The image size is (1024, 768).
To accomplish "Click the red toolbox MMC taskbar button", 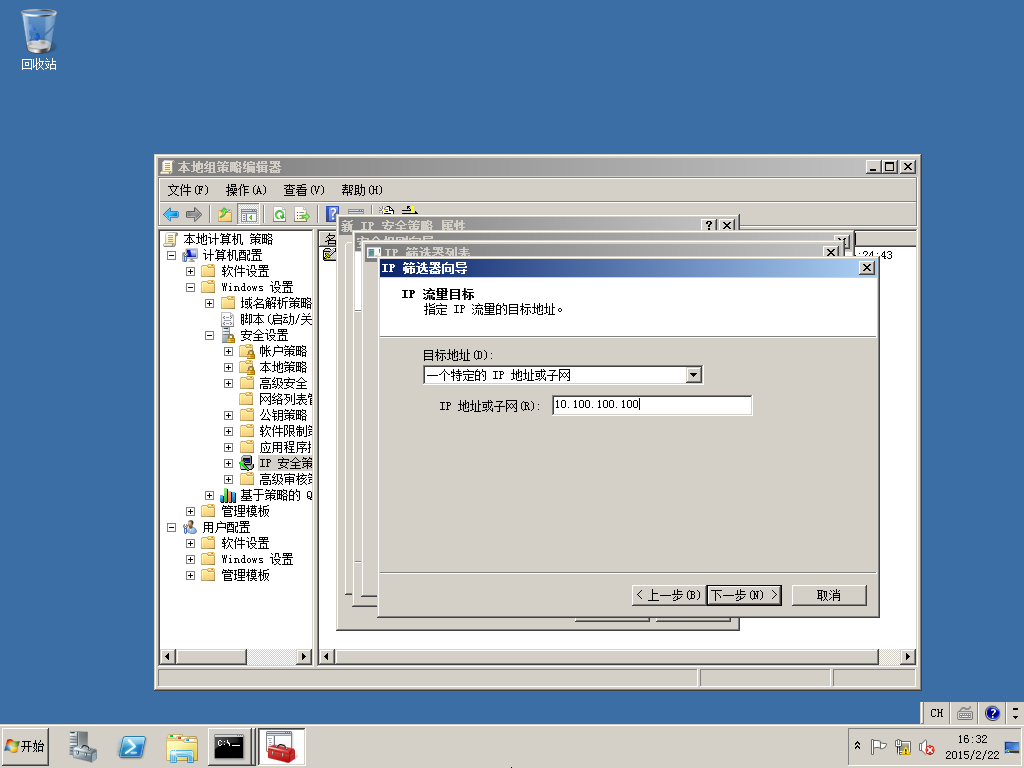I will point(281,746).
